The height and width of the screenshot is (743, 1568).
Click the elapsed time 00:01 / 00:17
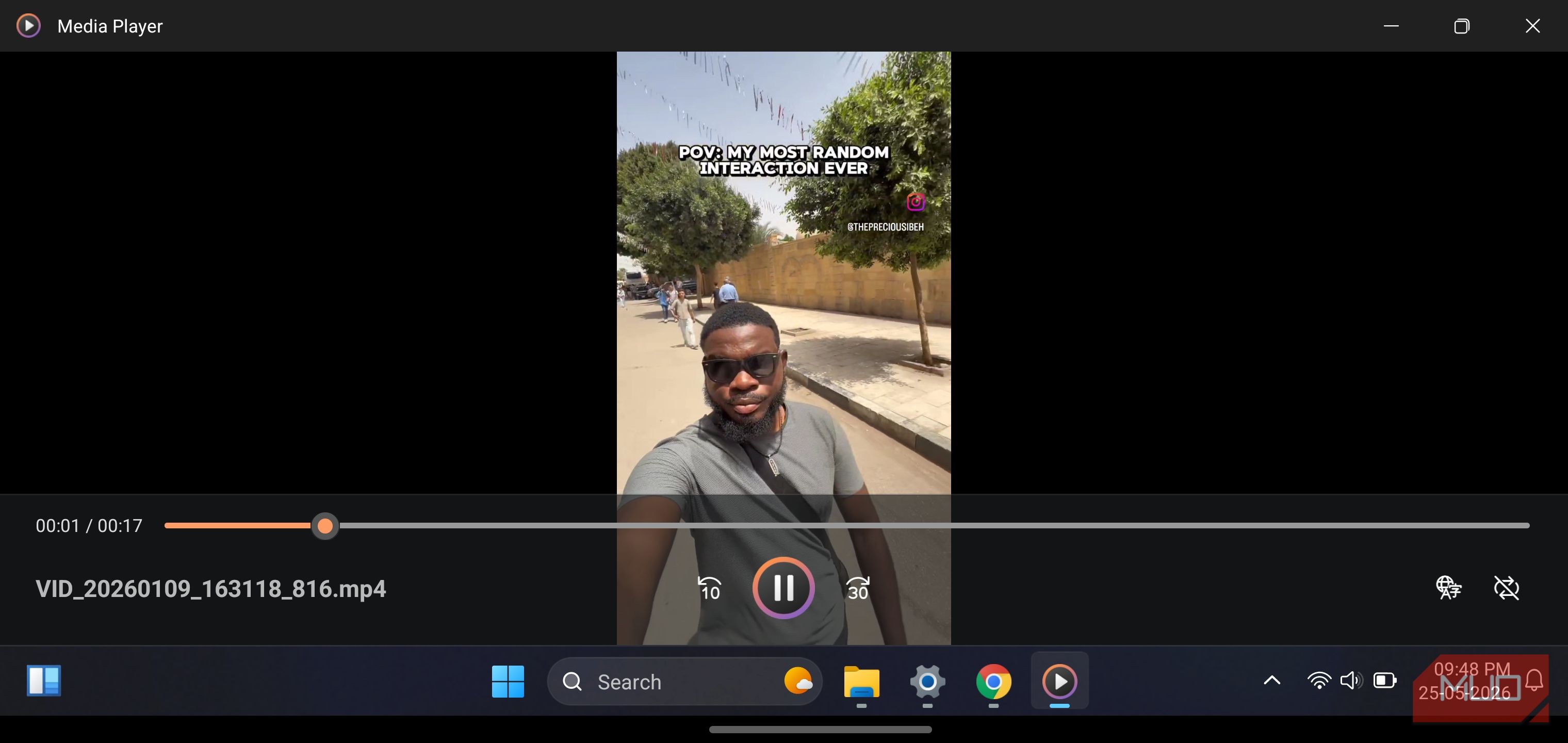tap(89, 526)
